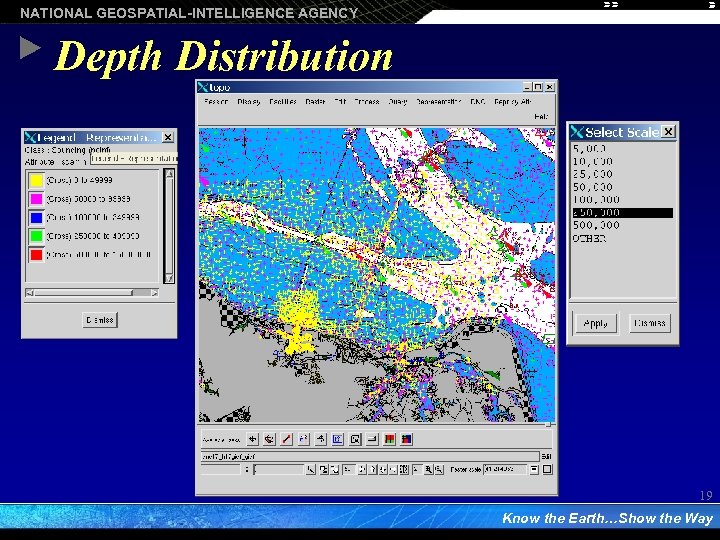Click the blue and red grid icon
Image resolution: width=720 pixels, height=540 pixels.
tap(406, 439)
